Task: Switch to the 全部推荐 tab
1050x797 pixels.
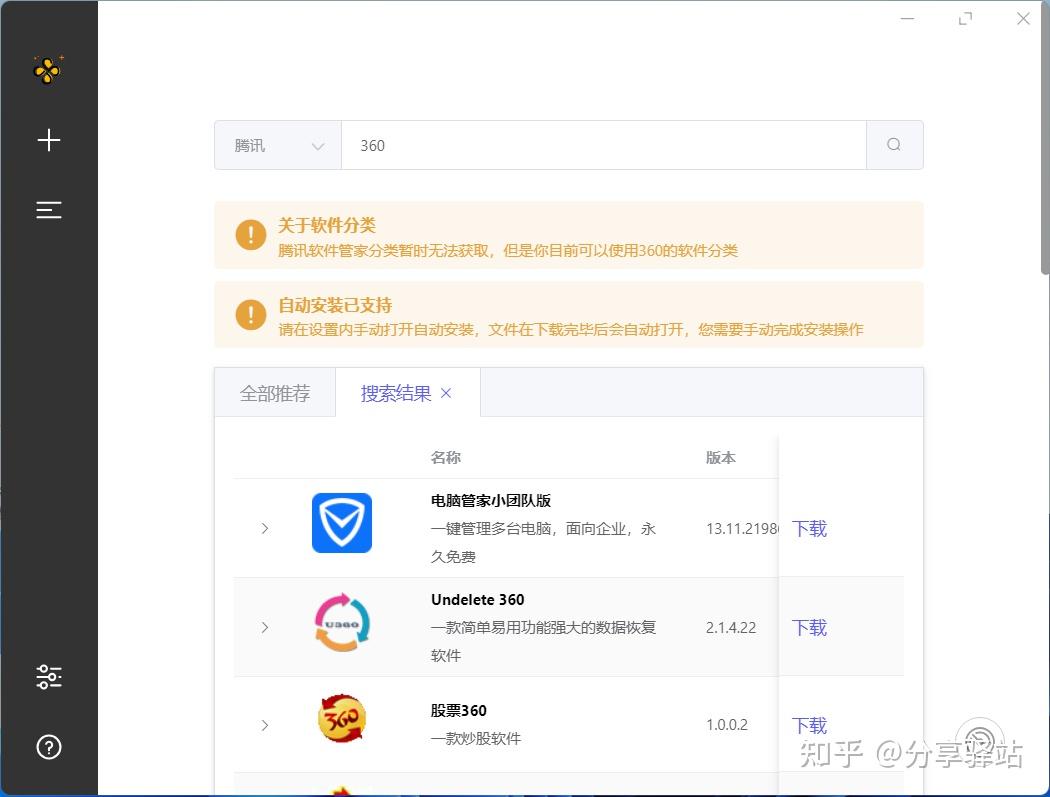Action: pos(275,393)
